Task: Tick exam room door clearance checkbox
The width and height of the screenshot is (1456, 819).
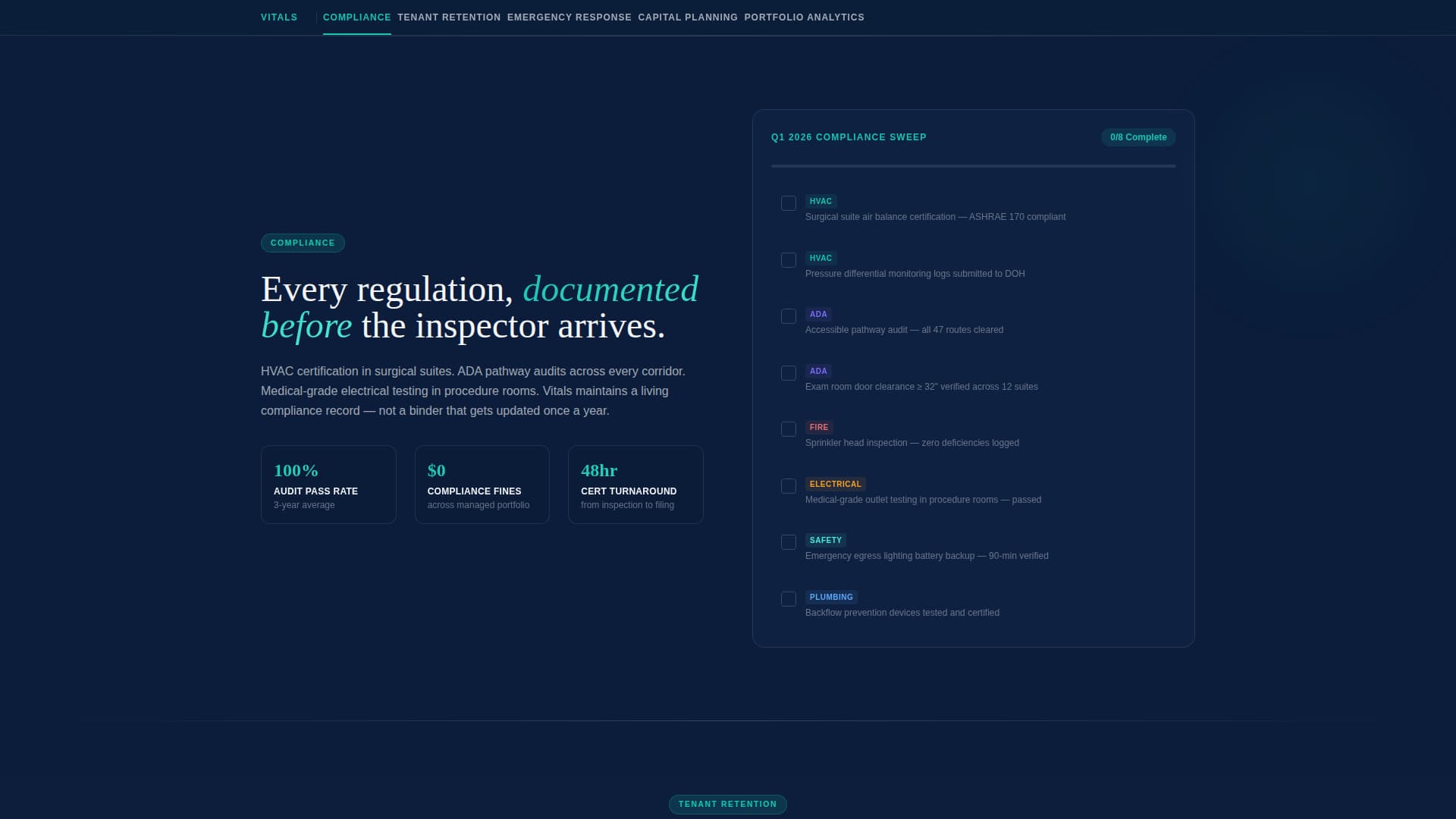Action: (x=789, y=373)
